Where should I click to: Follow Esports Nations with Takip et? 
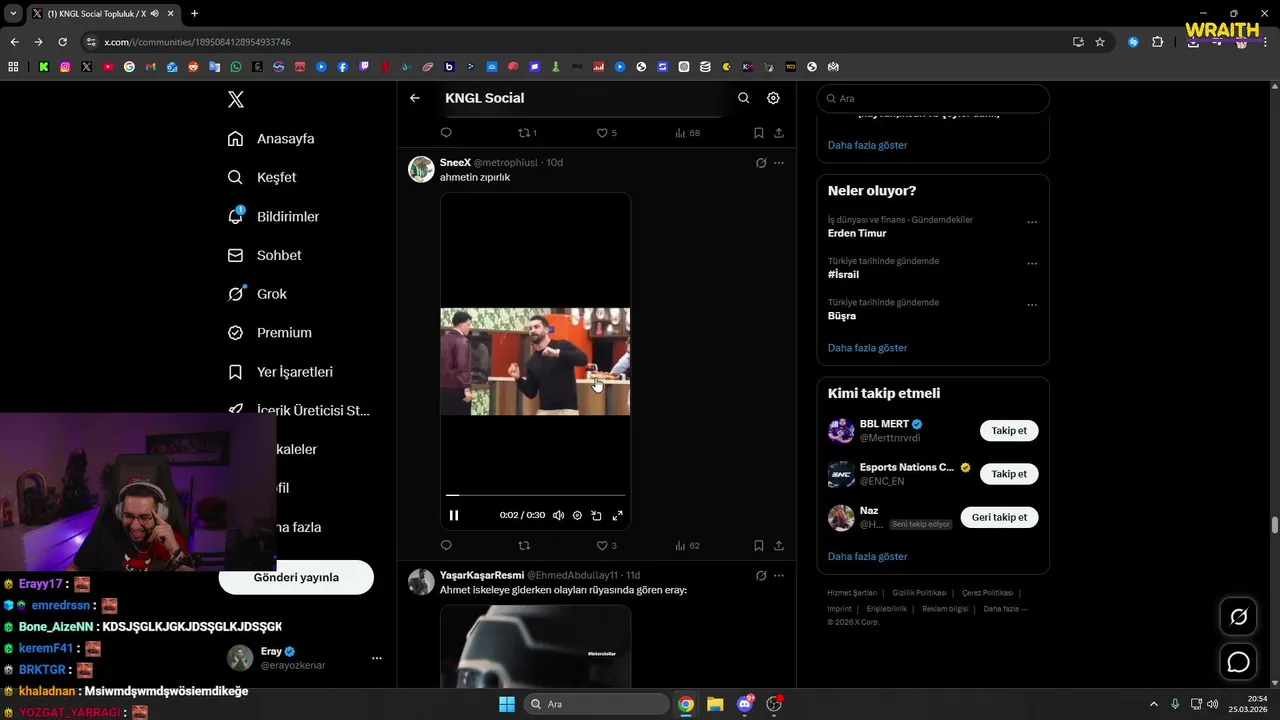1009,474
